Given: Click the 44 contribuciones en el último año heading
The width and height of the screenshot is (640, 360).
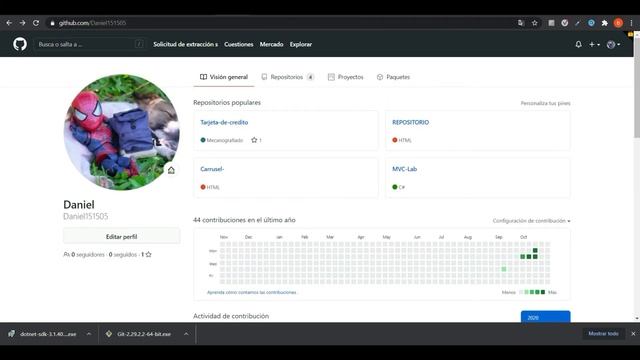Looking at the screenshot, I should click(x=244, y=220).
